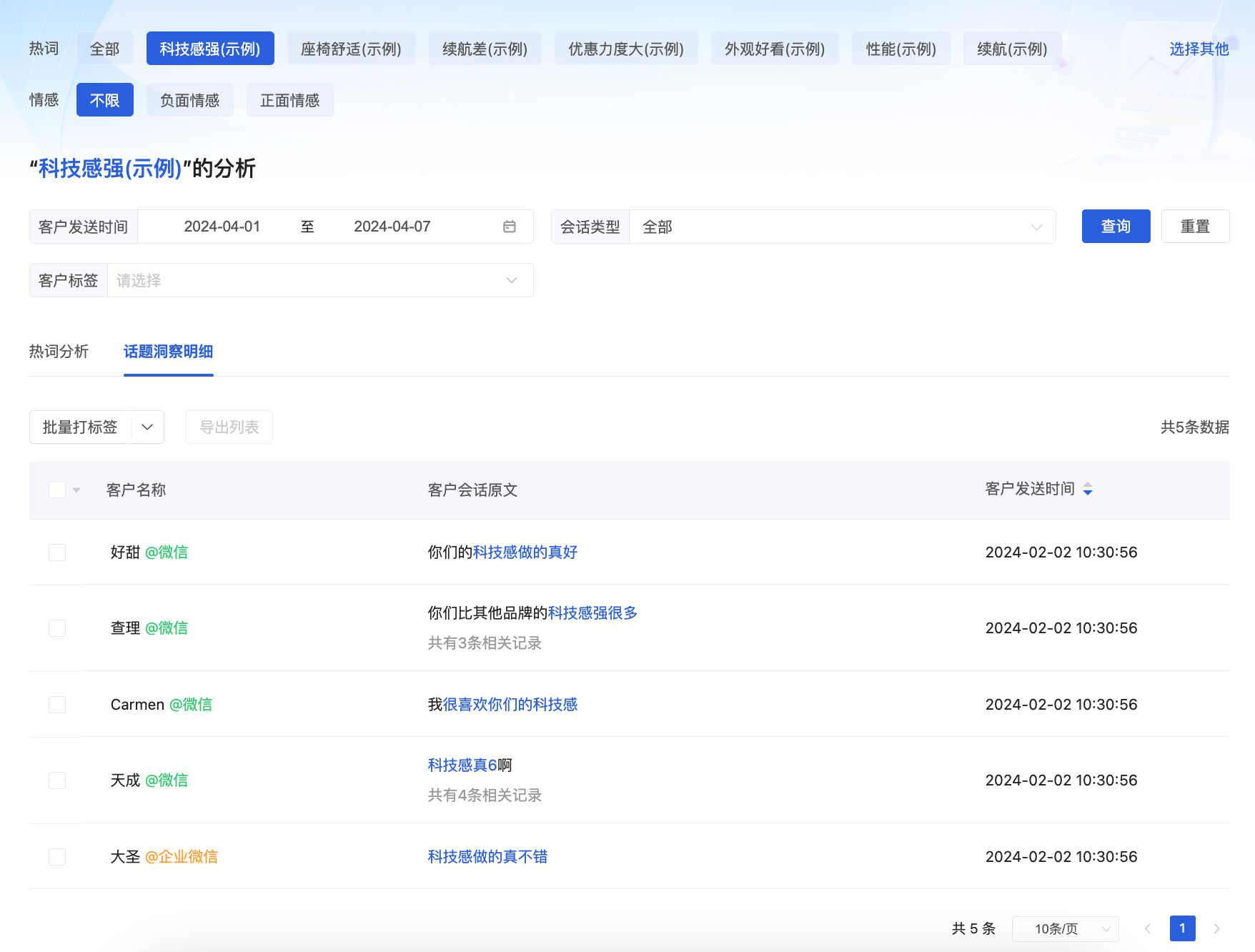Image resolution: width=1255 pixels, height=952 pixels.
Task: Click 客户会话原文 column header
Action: 472,490
